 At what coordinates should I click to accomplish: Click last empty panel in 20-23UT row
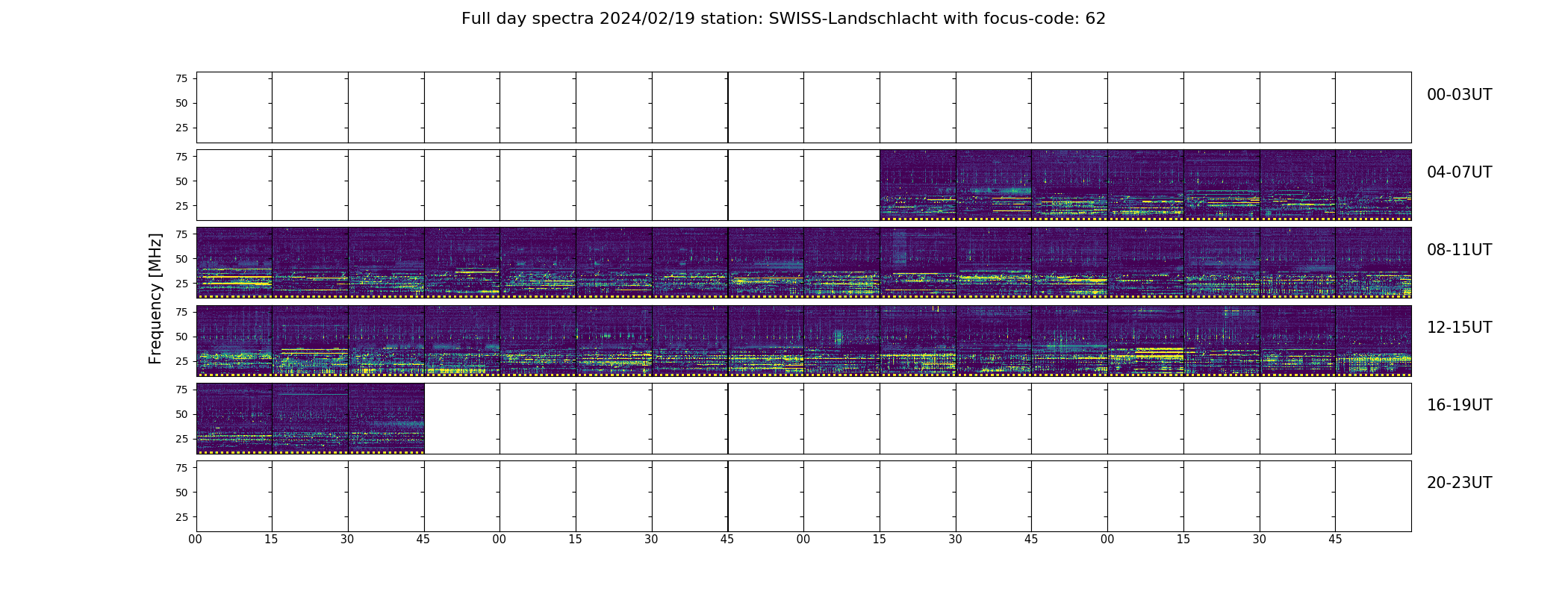click(1373, 496)
